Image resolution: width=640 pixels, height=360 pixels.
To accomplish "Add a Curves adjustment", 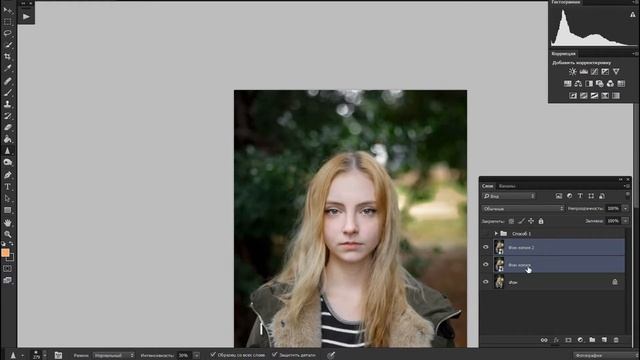I will (x=594, y=72).
